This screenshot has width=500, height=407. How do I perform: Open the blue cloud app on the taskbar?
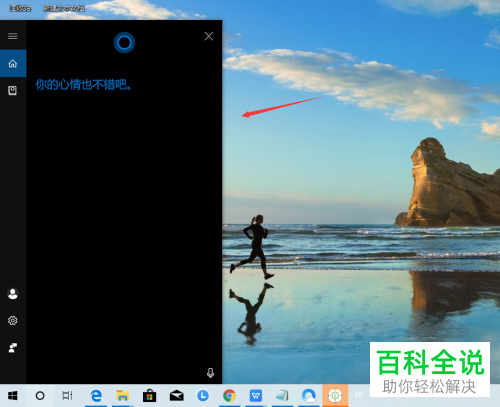[309, 396]
